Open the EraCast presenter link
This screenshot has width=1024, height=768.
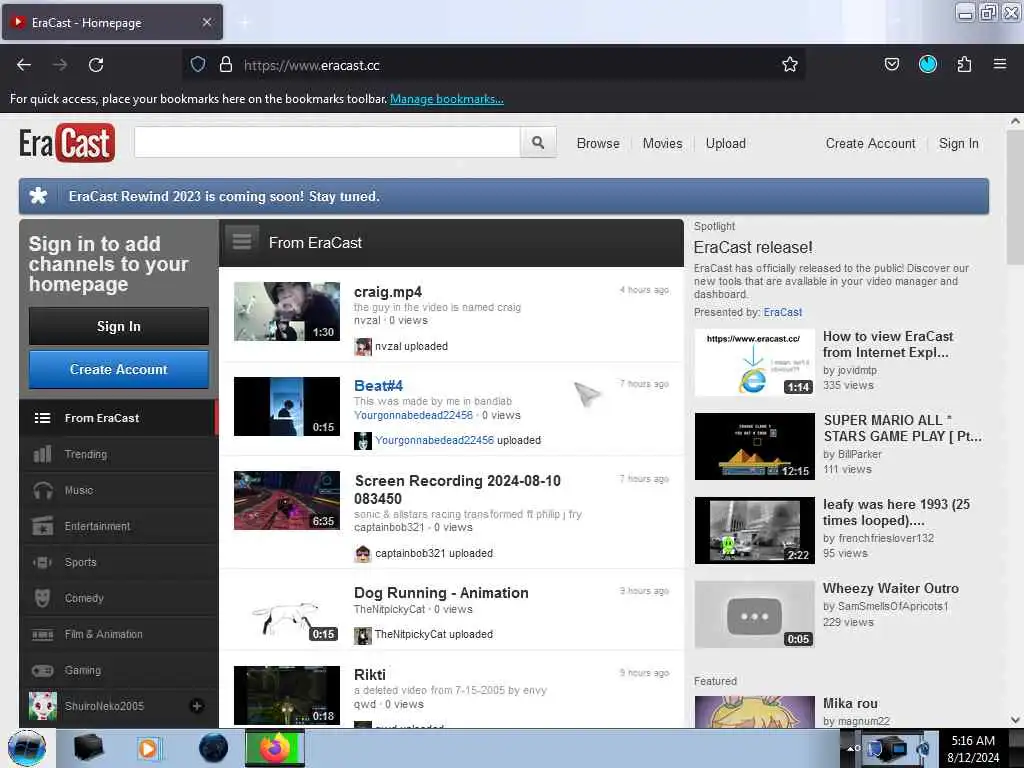tap(782, 312)
